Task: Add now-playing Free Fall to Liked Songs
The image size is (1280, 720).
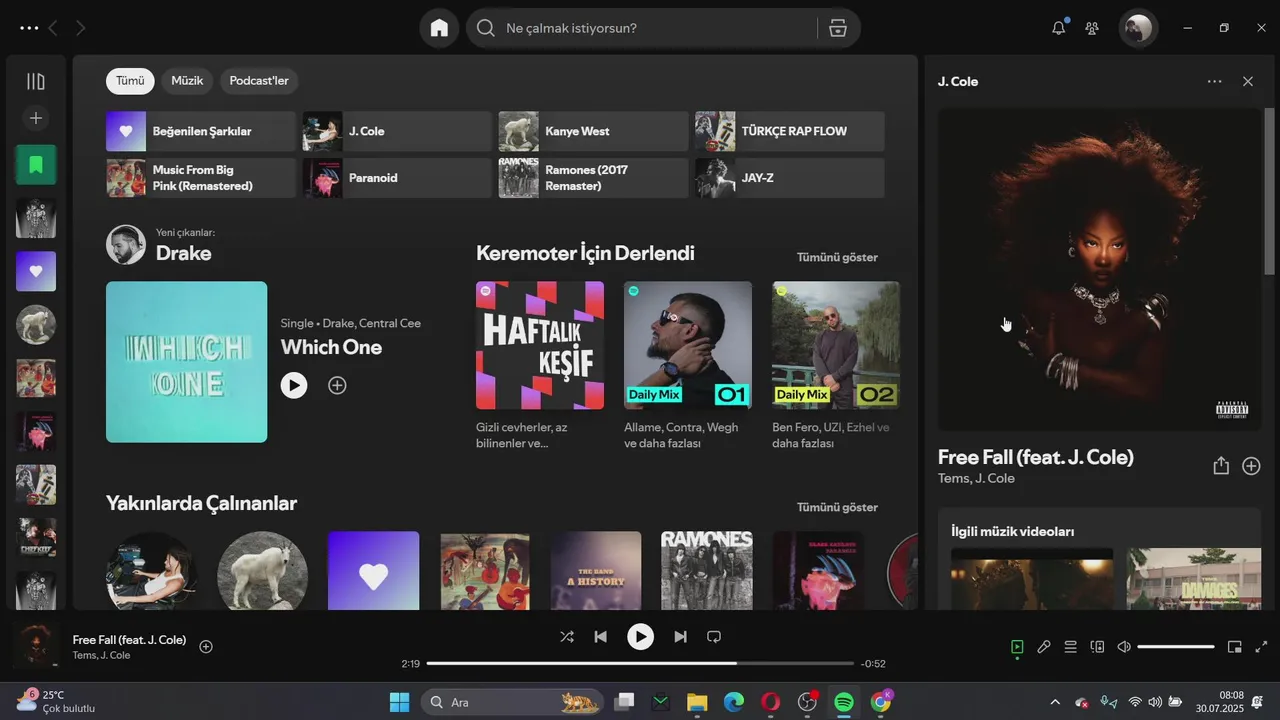Action: [206, 647]
